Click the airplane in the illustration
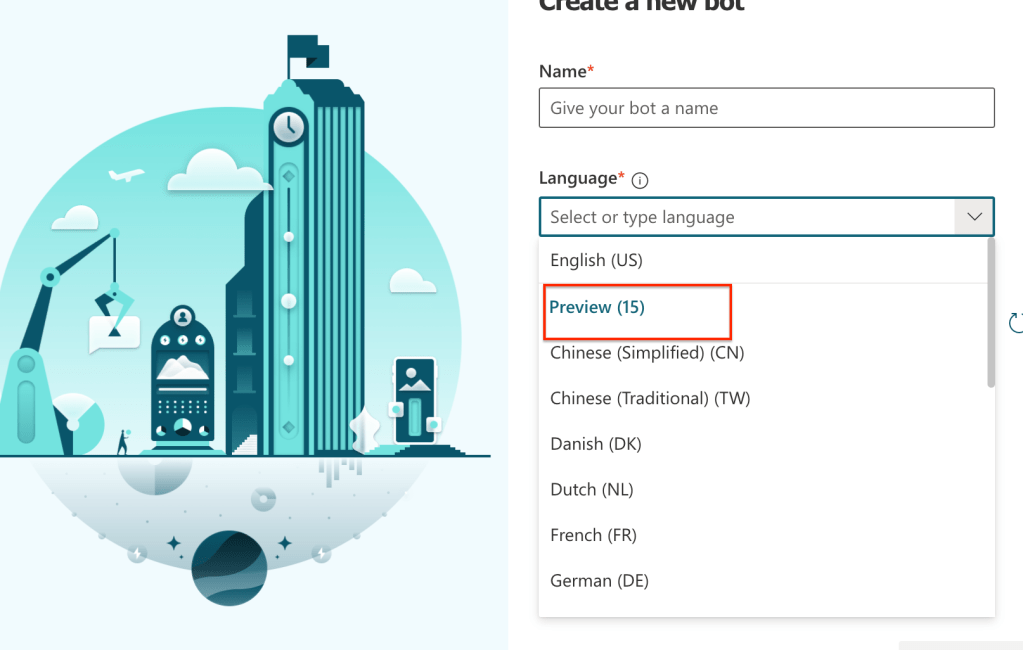This screenshot has width=1023, height=650. pyautogui.click(x=128, y=175)
